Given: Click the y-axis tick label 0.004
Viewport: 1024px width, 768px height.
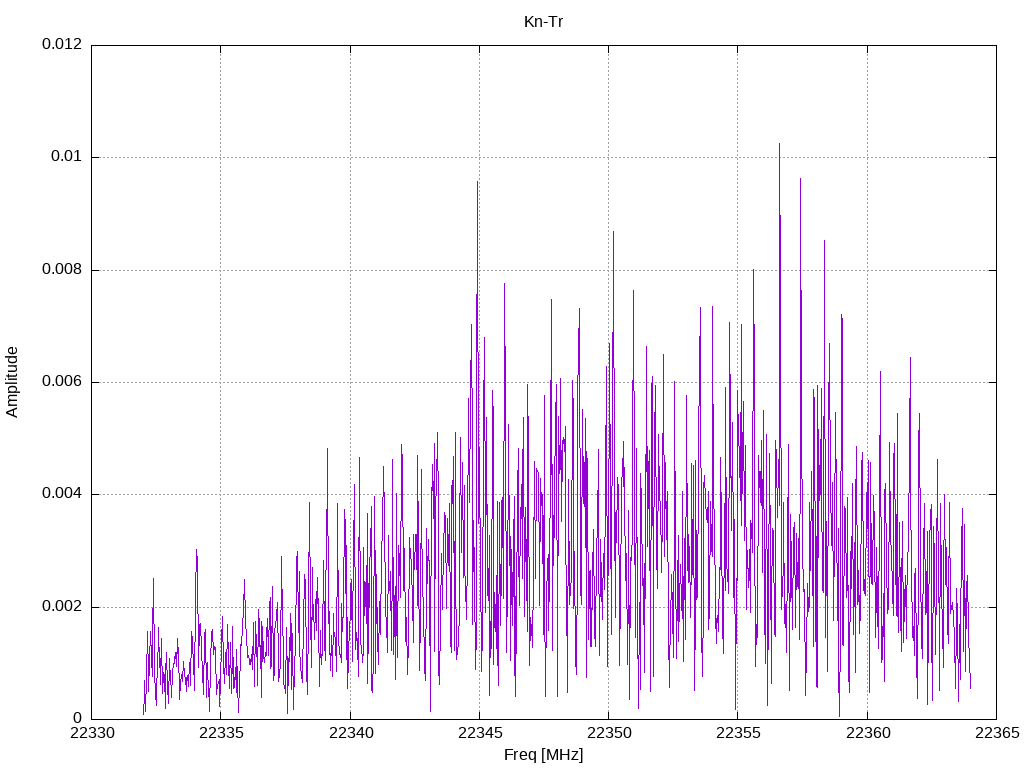Looking at the screenshot, I should [62, 494].
